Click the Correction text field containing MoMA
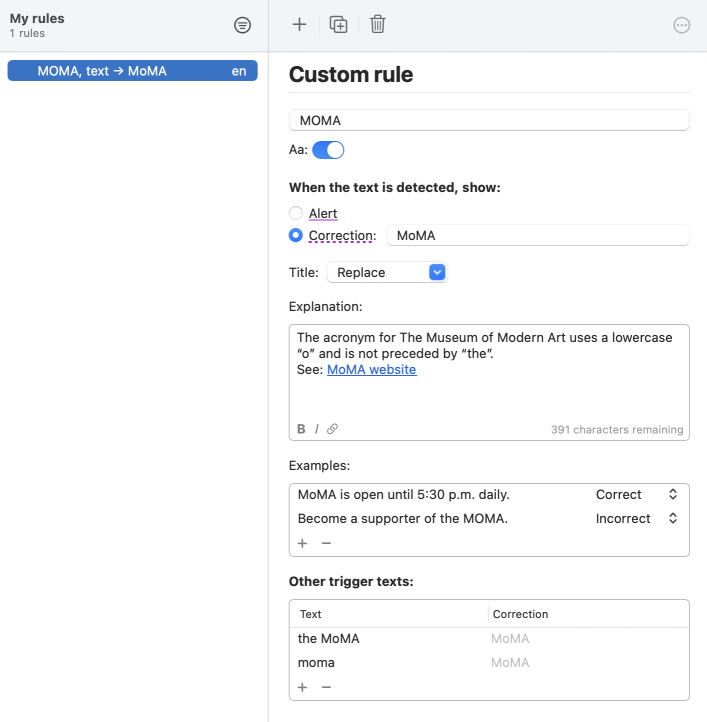 [x=537, y=236]
